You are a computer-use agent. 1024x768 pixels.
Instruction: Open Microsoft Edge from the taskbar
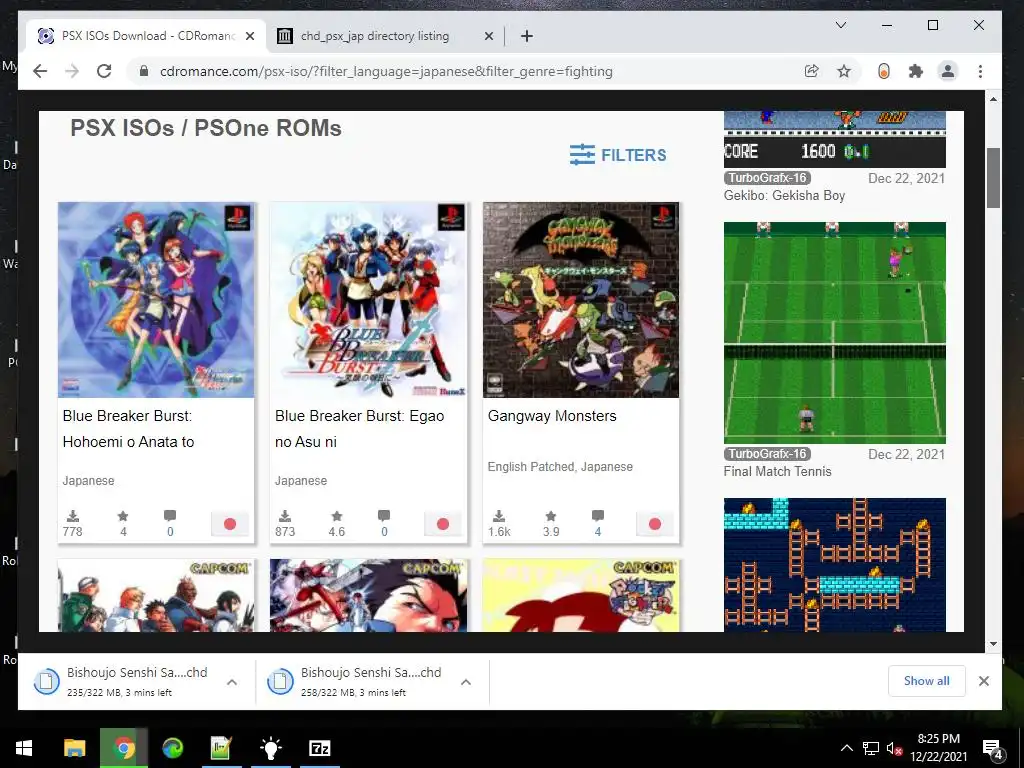click(x=172, y=748)
